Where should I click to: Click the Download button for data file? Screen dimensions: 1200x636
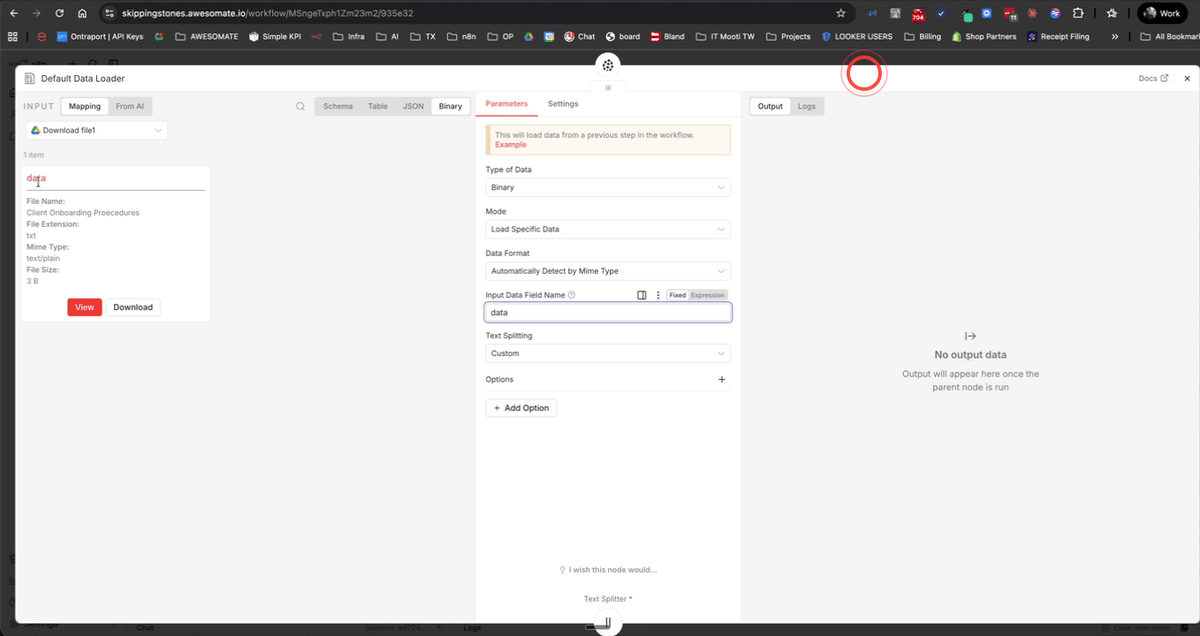pos(133,307)
